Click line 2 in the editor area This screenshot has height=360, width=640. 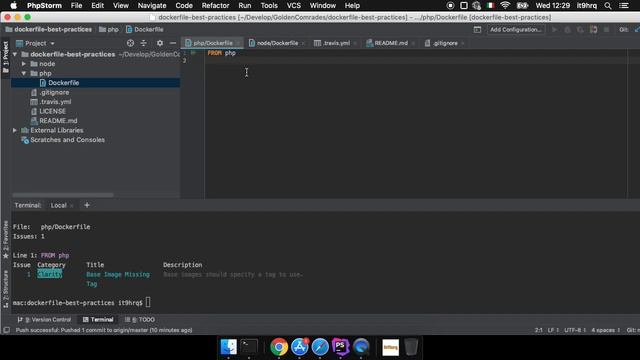point(416,61)
